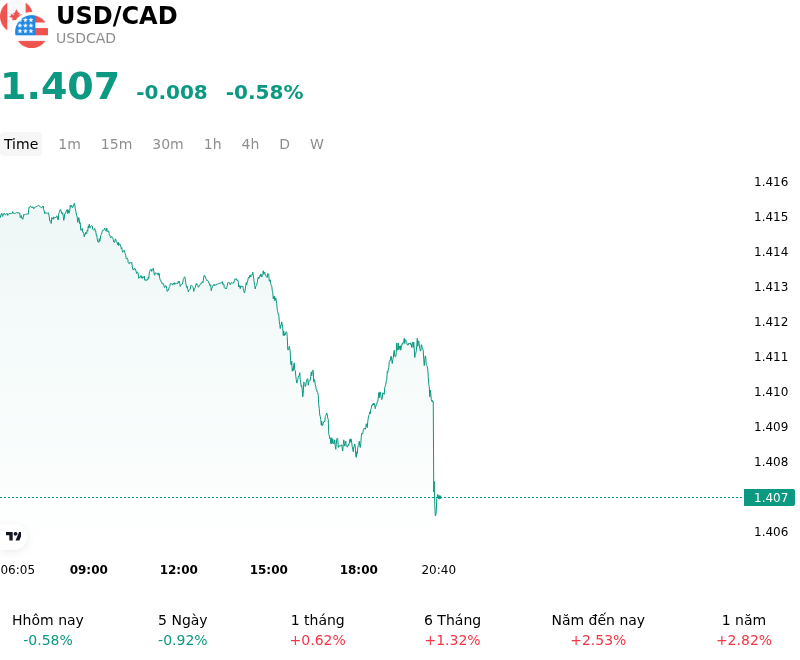The height and width of the screenshot is (660, 800).
Task: Select the 1 tháng performance range
Action: (x=317, y=630)
